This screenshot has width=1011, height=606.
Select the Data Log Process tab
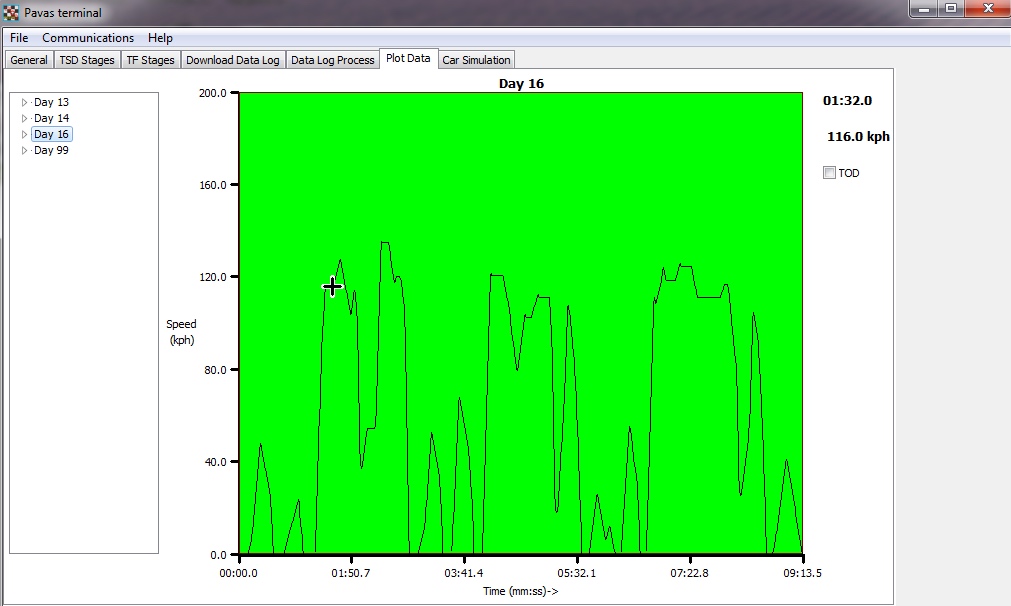click(x=332, y=60)
